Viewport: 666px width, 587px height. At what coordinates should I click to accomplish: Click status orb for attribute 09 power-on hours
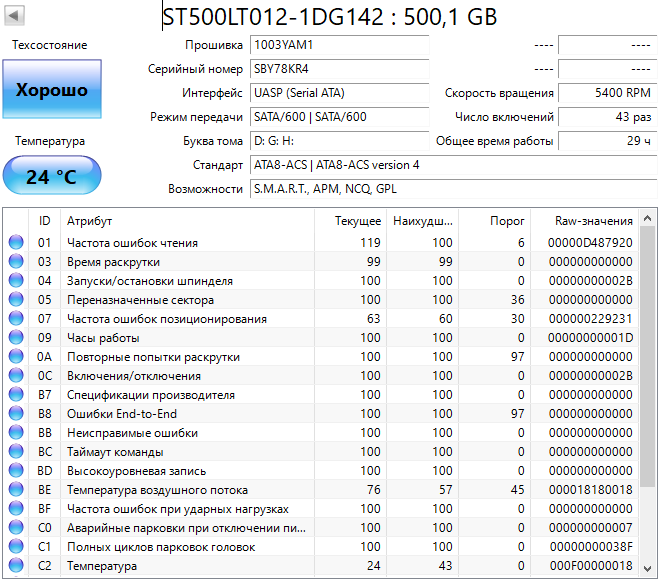16,337
